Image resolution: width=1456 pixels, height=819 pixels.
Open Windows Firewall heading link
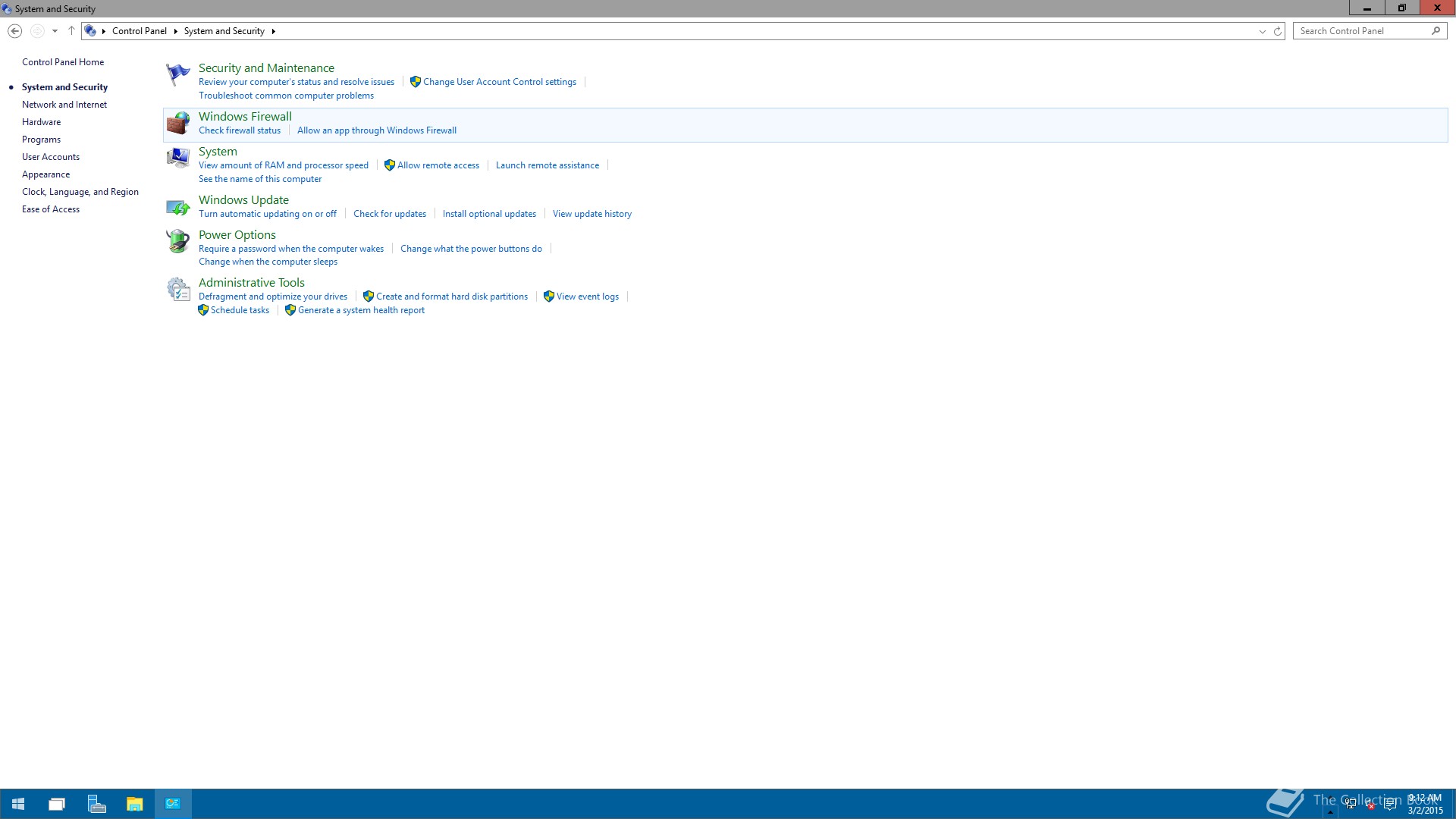click(x=245, y=117)
